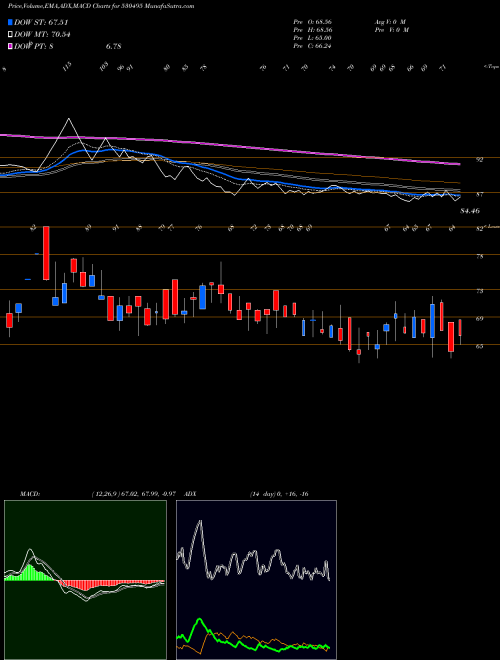Click the ADX (14 day) values text
The image size is (500, 660).
pyautogui.click(x=279, y=494)
